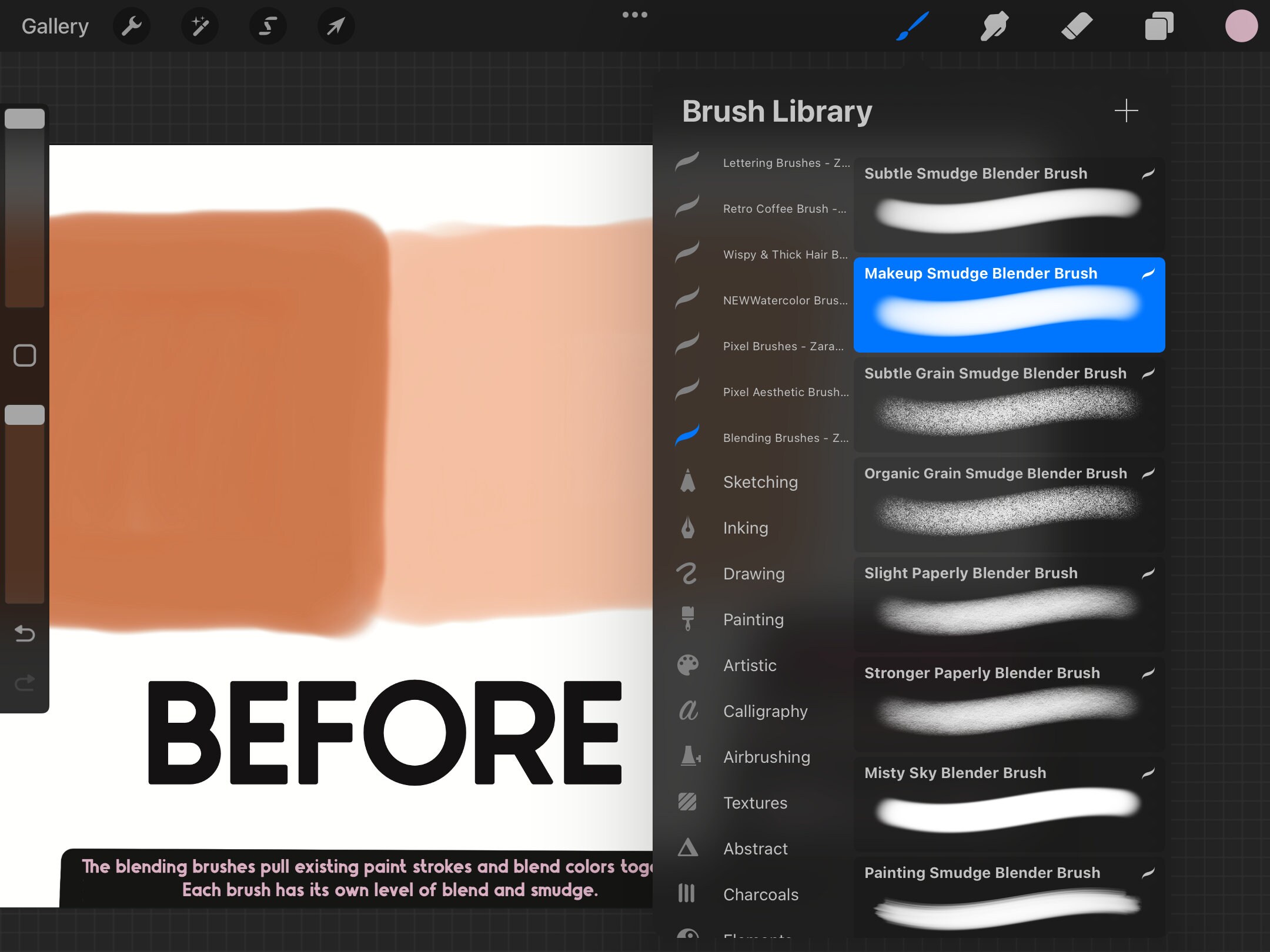The width and height of the screenshot is (1270, 952).
Task: Open the Calligraphy brush category
Action: 765,711
